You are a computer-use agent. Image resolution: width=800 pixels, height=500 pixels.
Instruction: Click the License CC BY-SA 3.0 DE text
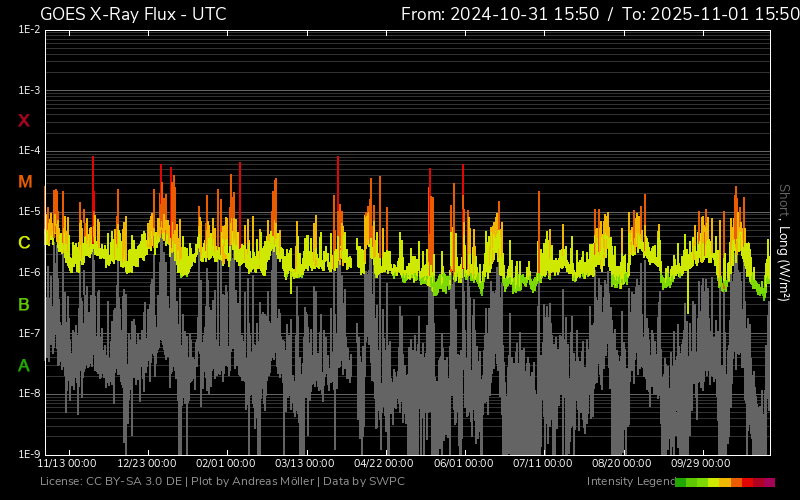[x=110, y=482]
